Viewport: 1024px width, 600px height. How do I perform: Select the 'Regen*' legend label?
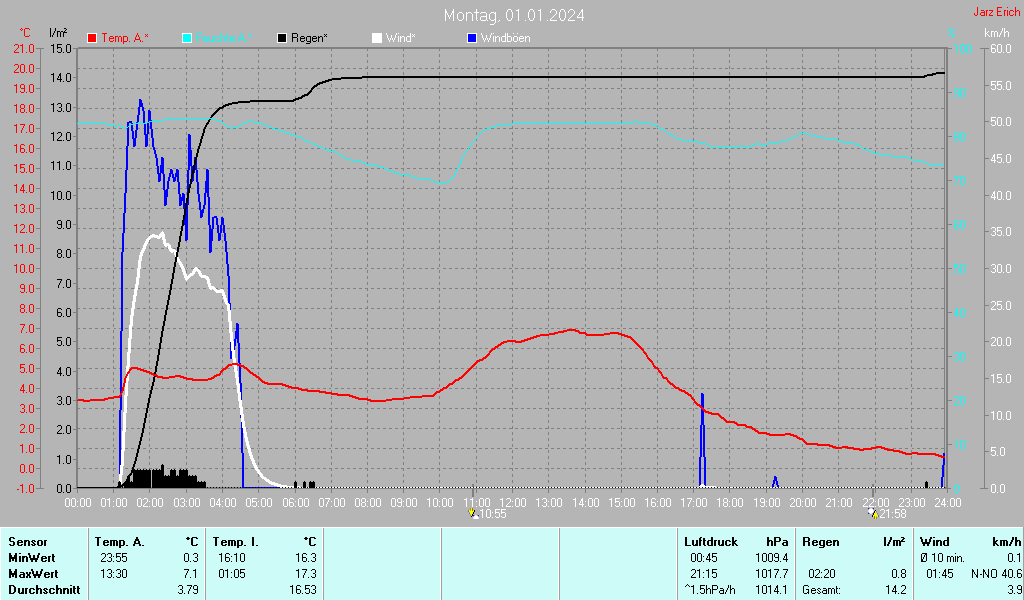pyautogui.click(x=310, y=38)
